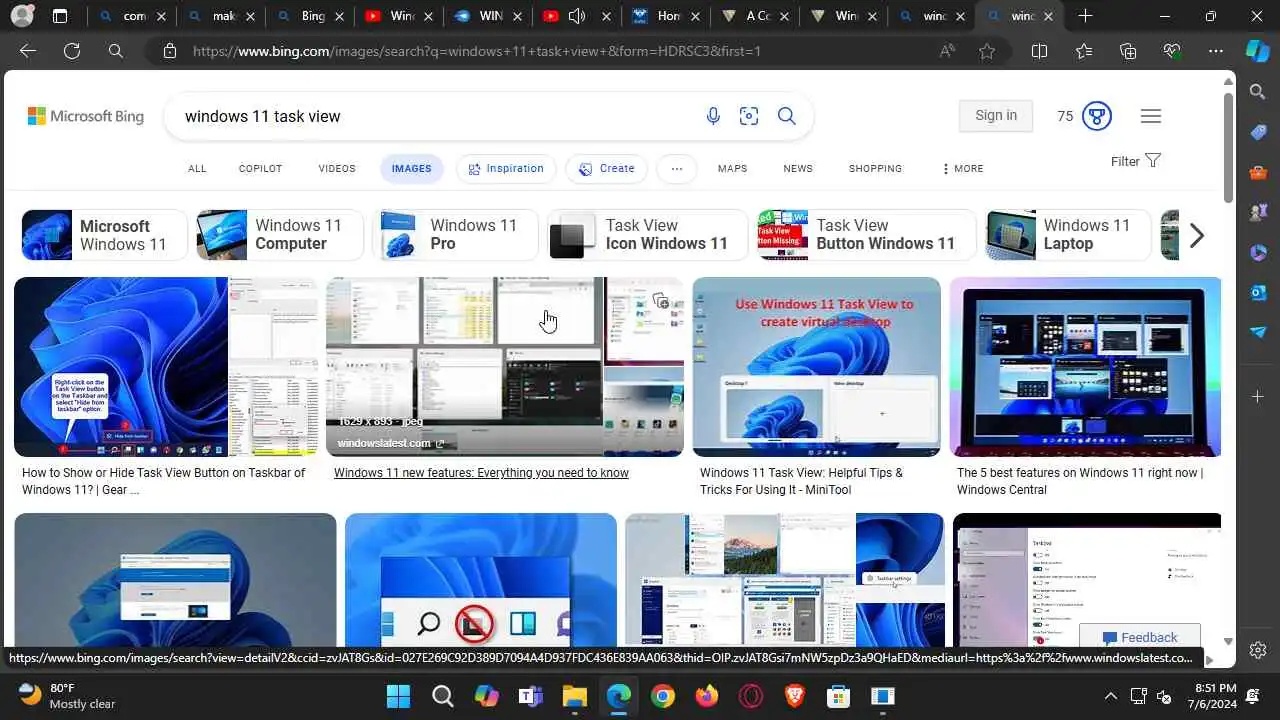Viewport: 1280px width, 720px height.
Task: Show hidden system tray icons chevron
Action: (1110, 696)
